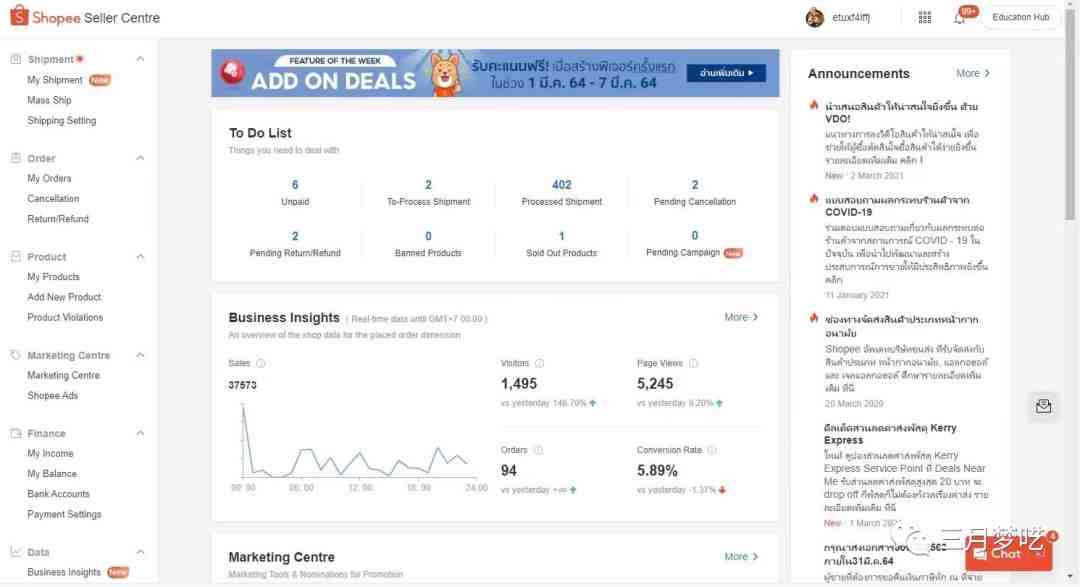Click the Data section icon

click(16, 551)
